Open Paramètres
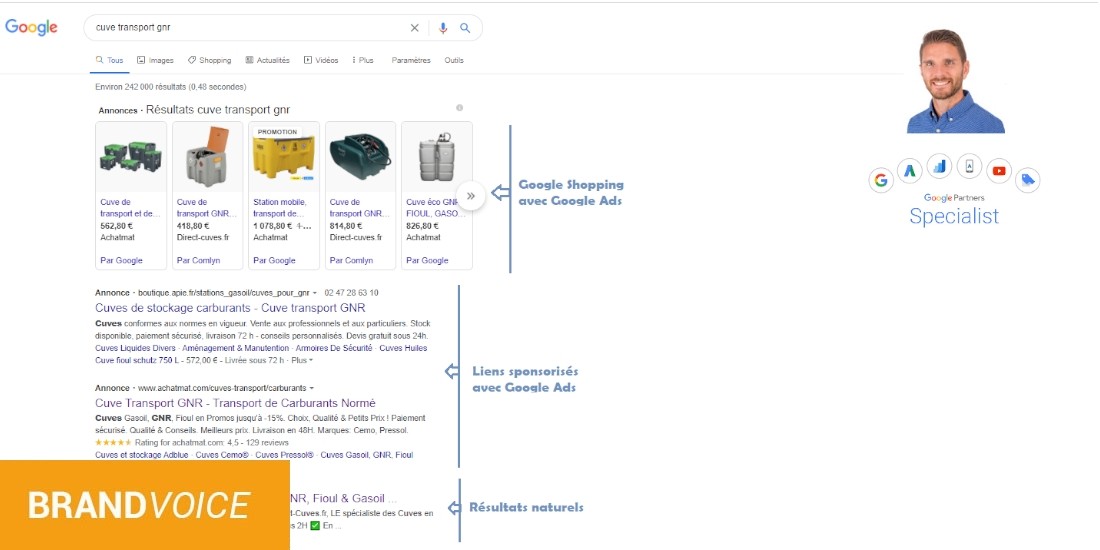 click(411, 60)
